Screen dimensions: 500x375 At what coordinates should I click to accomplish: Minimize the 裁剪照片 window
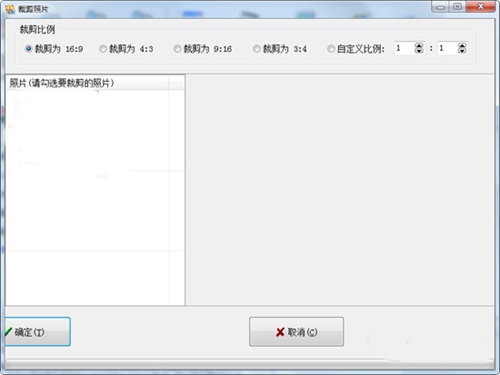[x=441, y=7]
